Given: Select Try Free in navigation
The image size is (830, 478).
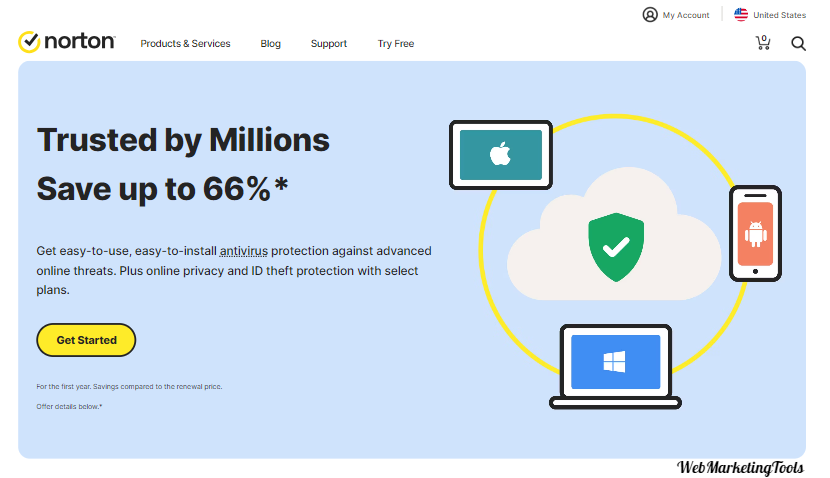Looking at the screenshot, I should (x=395, y=43).
